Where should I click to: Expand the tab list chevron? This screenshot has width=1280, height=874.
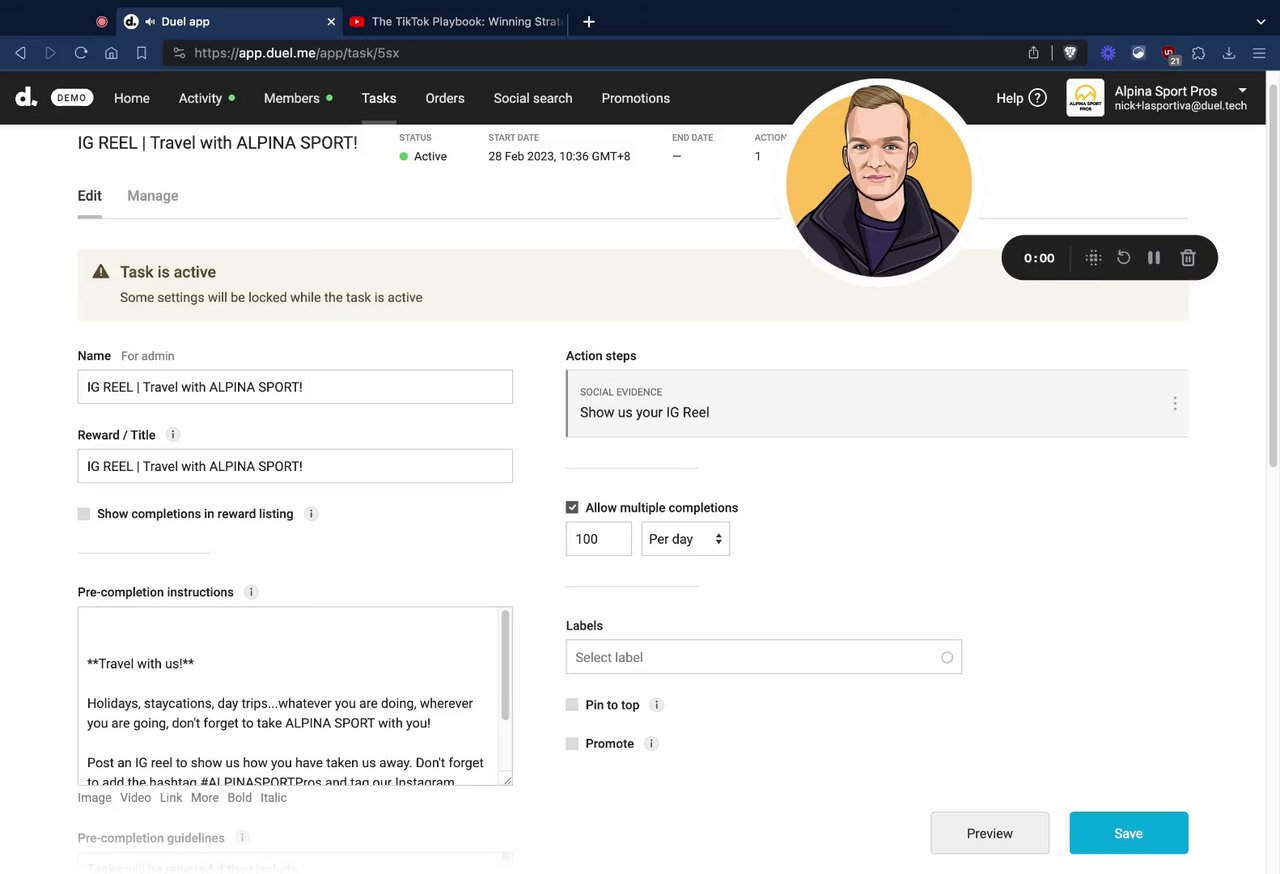(1261, 21)
